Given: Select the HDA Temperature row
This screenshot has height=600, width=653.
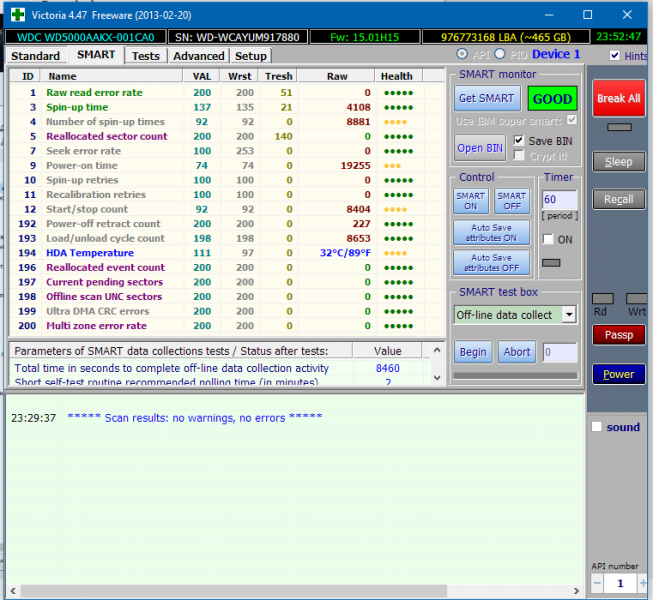Looking at the screenshot, I should coord(227,253).
